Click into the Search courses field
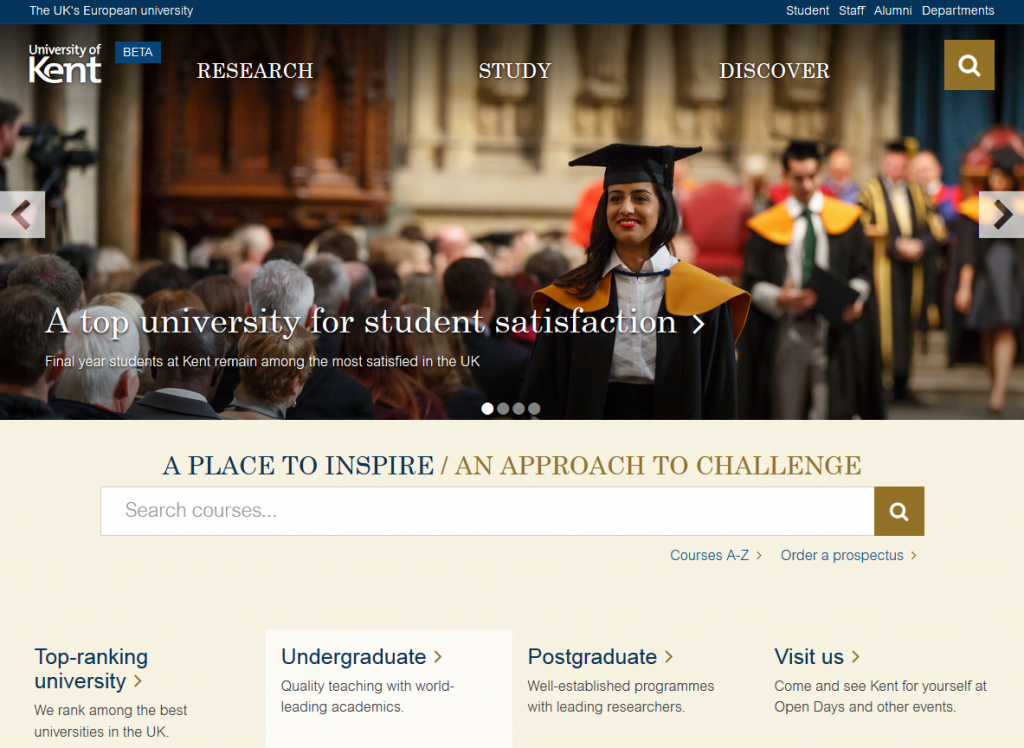The image size is (1024, 748). [487, 511]
